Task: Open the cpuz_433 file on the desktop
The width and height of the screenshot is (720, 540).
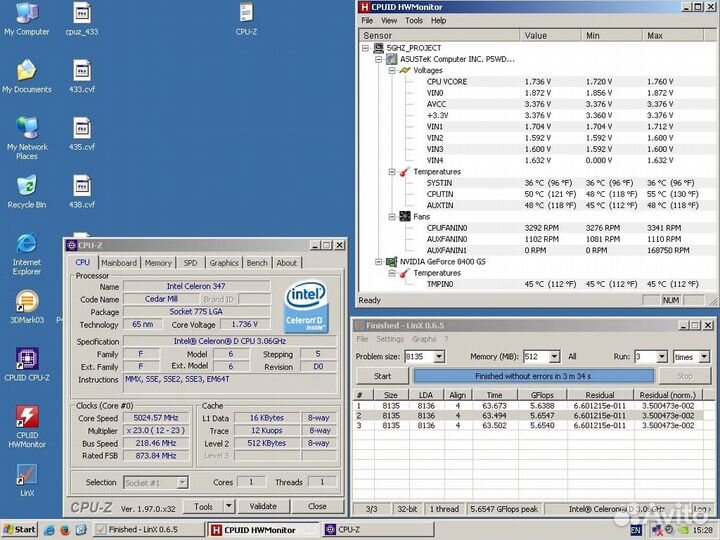Action: coord(81,13)
